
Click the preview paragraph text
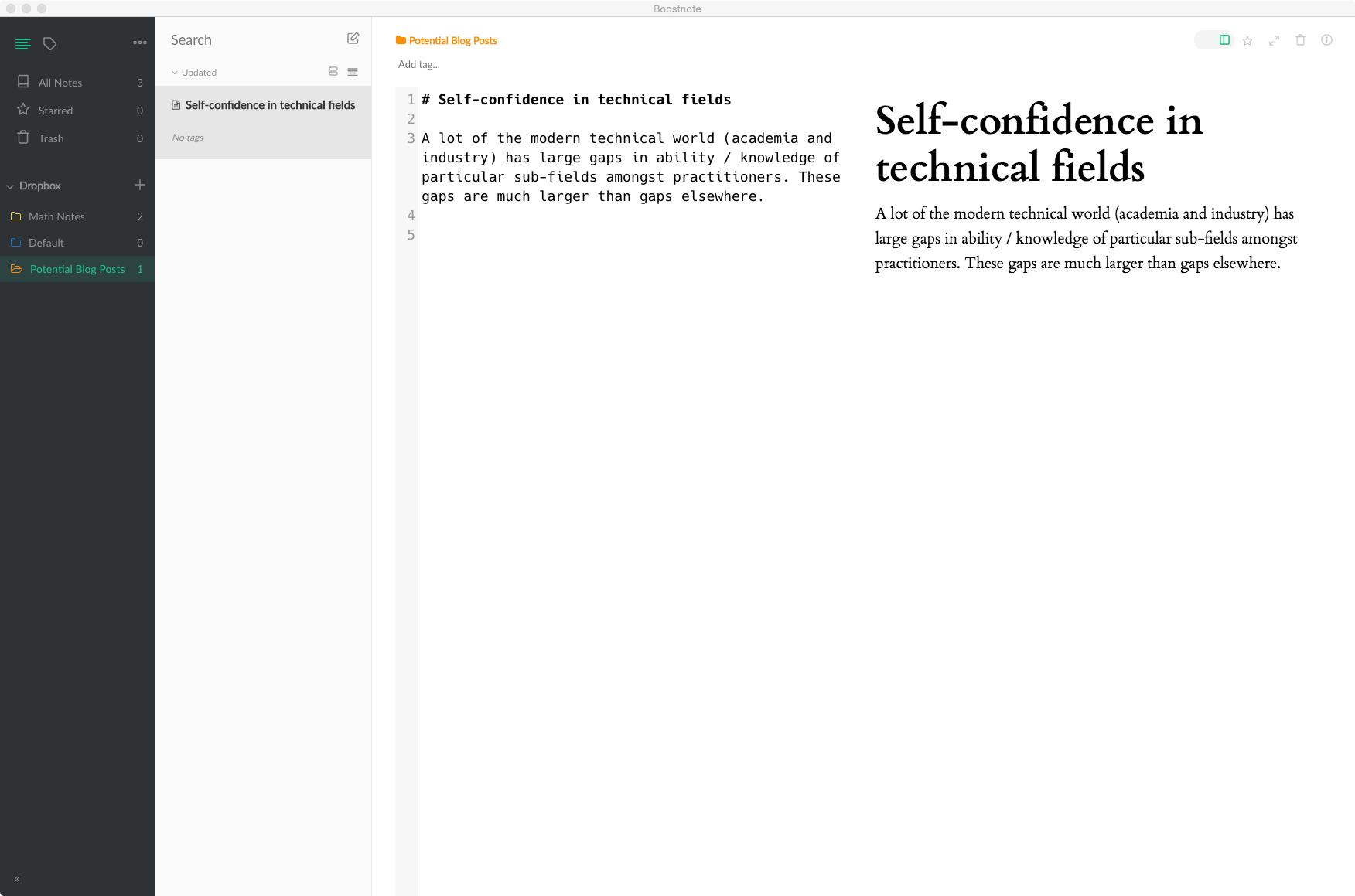tap(1086, 238)
